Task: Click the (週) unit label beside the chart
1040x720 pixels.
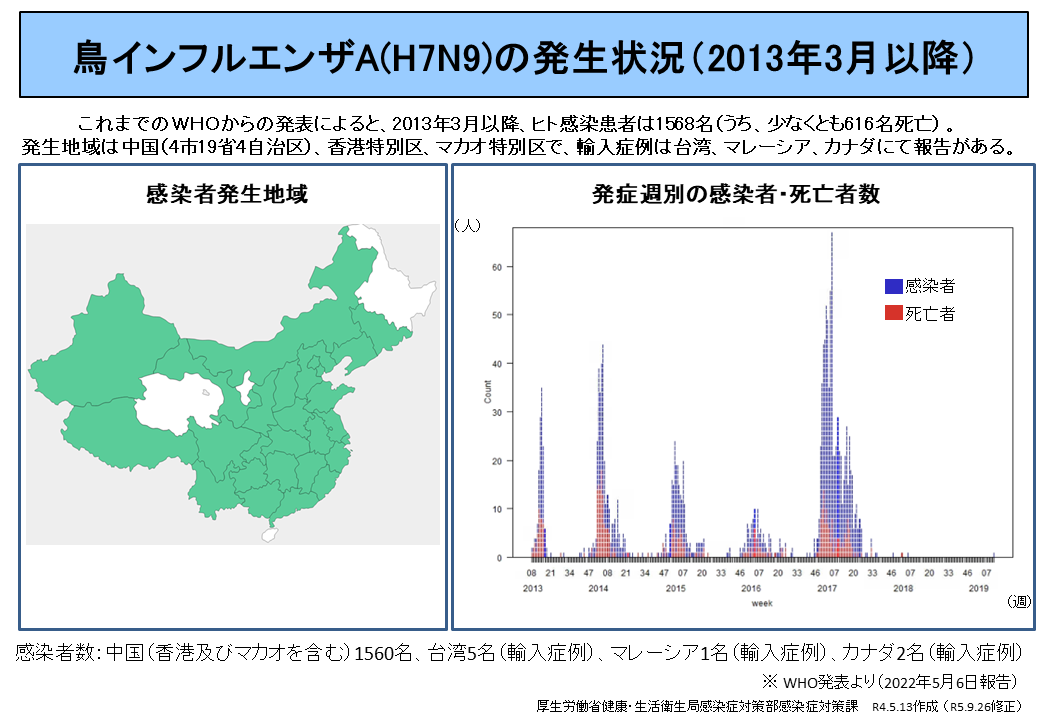Action: (x=1018, y=601)
